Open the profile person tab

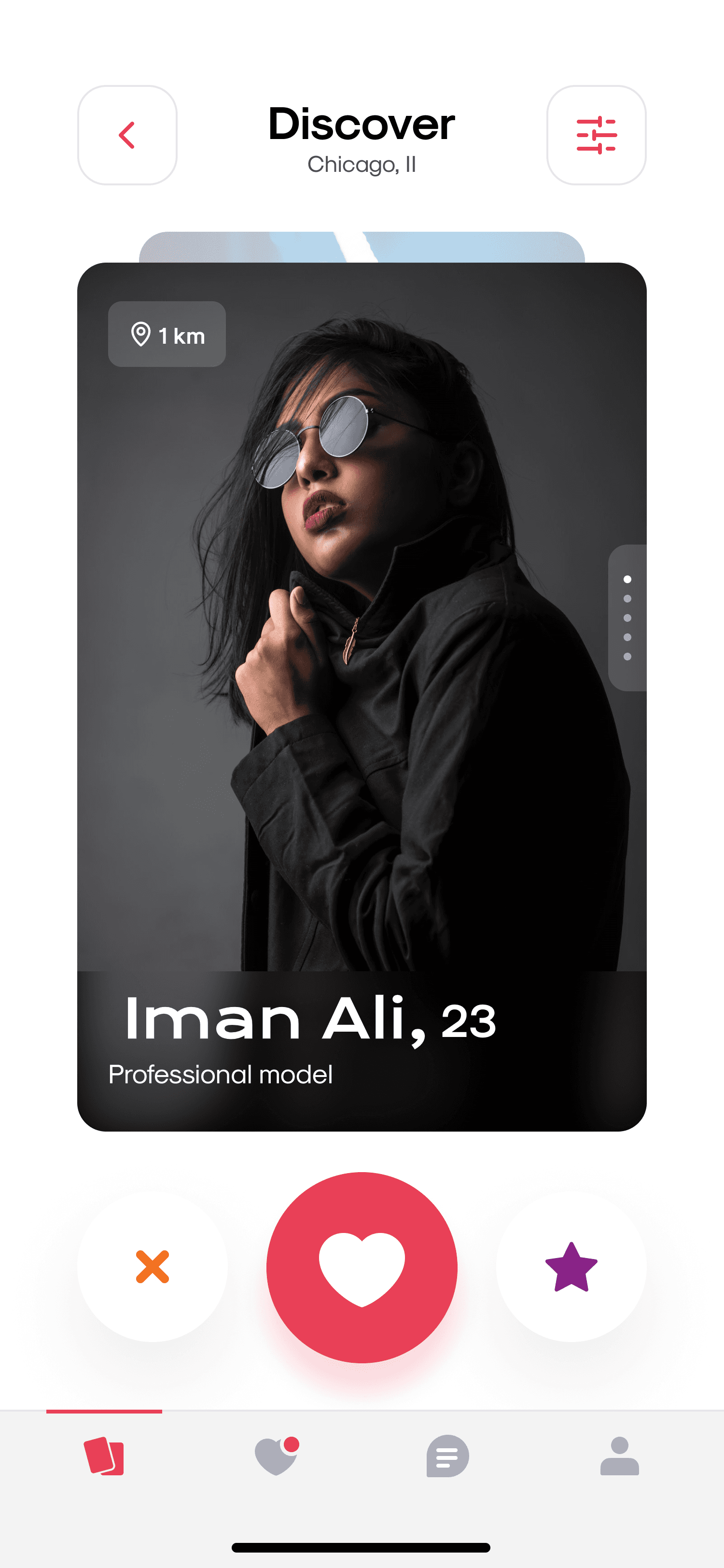click(619, 1456)
